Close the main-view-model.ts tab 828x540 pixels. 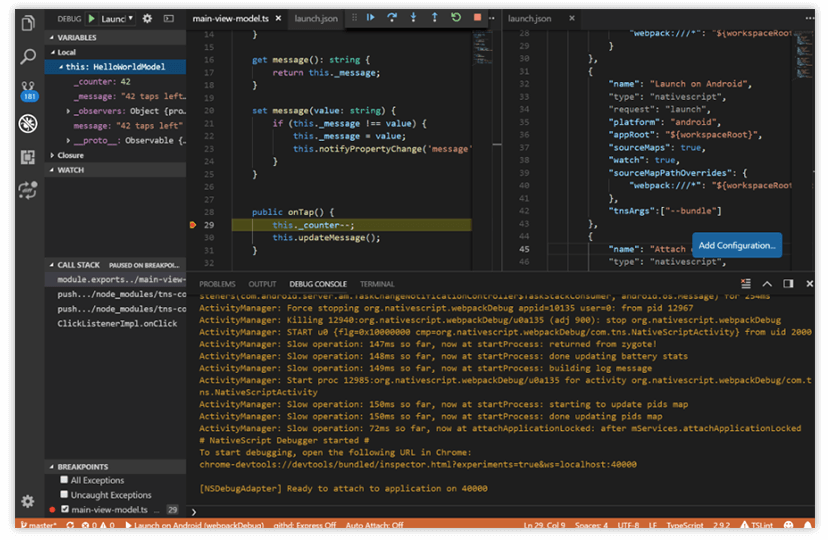tap(278, 18)
